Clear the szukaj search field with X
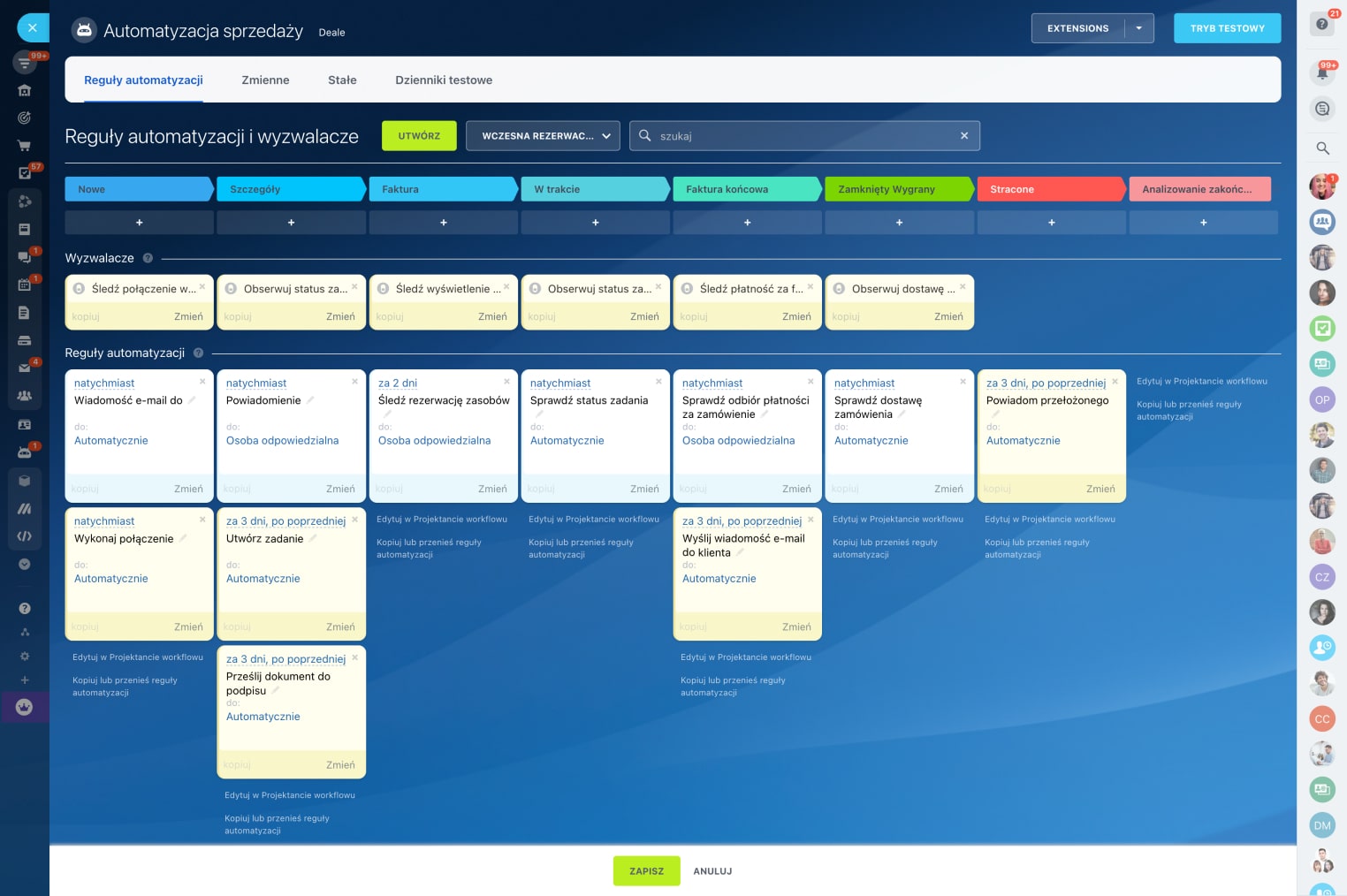The width and height of the screenshot is (1347, 896). (964, 136)
